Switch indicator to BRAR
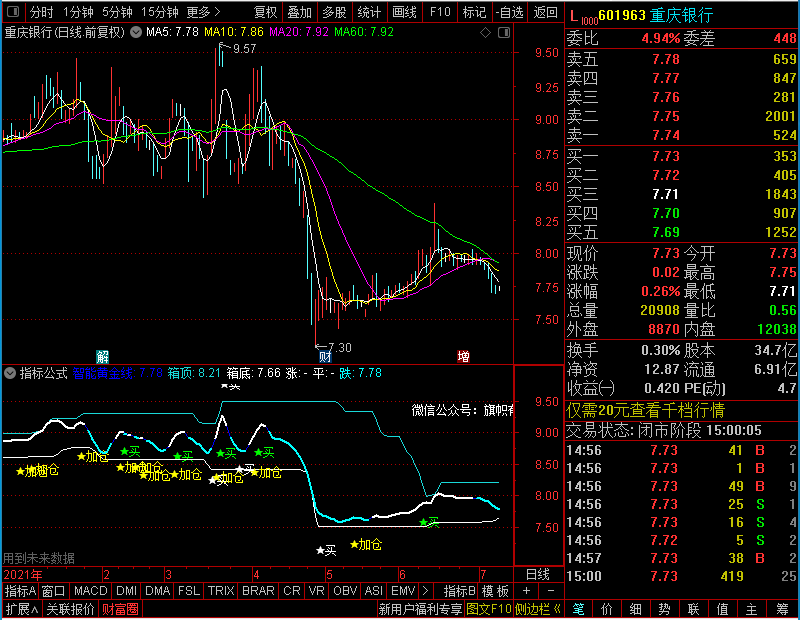 point(258,591)
